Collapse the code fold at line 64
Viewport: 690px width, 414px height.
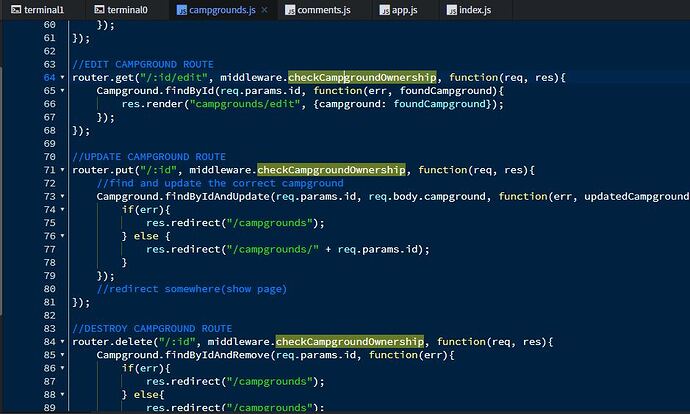click(x=62, y=77)
